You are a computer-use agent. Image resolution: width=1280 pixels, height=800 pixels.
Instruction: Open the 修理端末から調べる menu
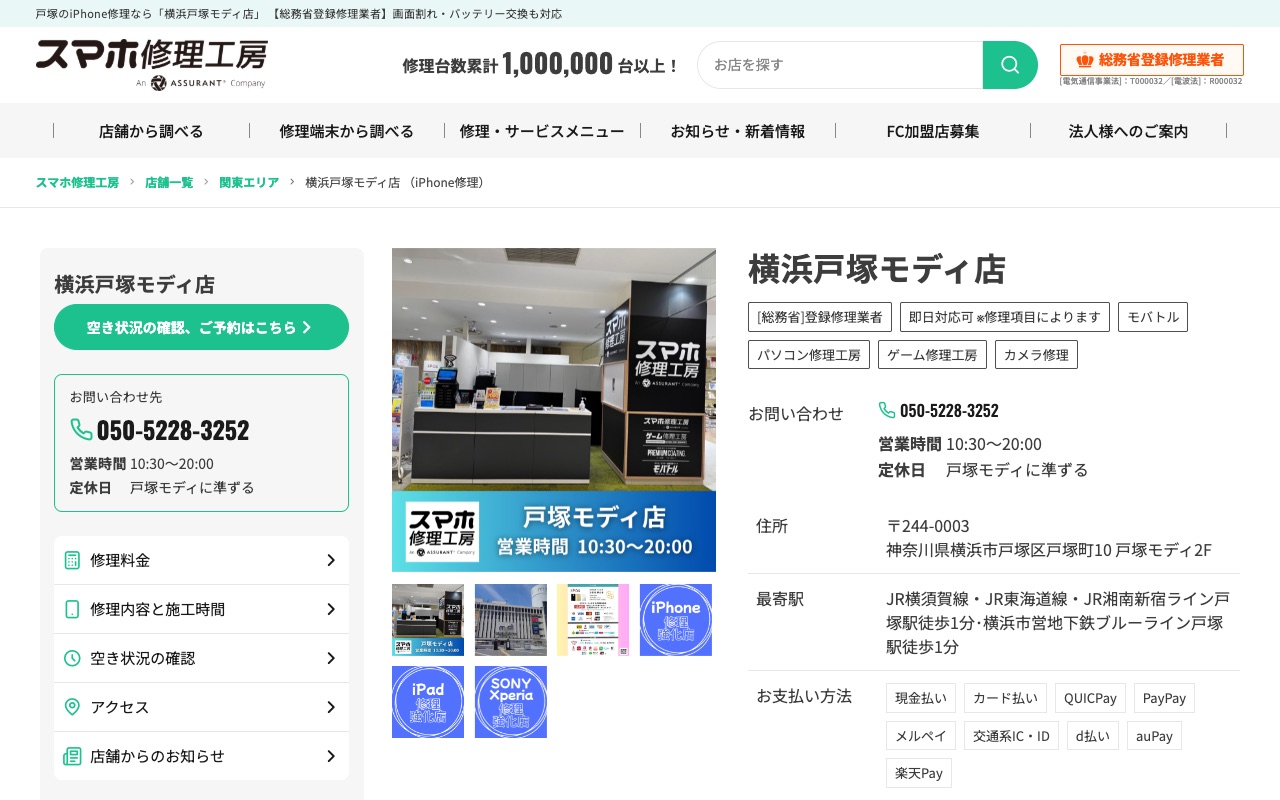pos(347,131)
